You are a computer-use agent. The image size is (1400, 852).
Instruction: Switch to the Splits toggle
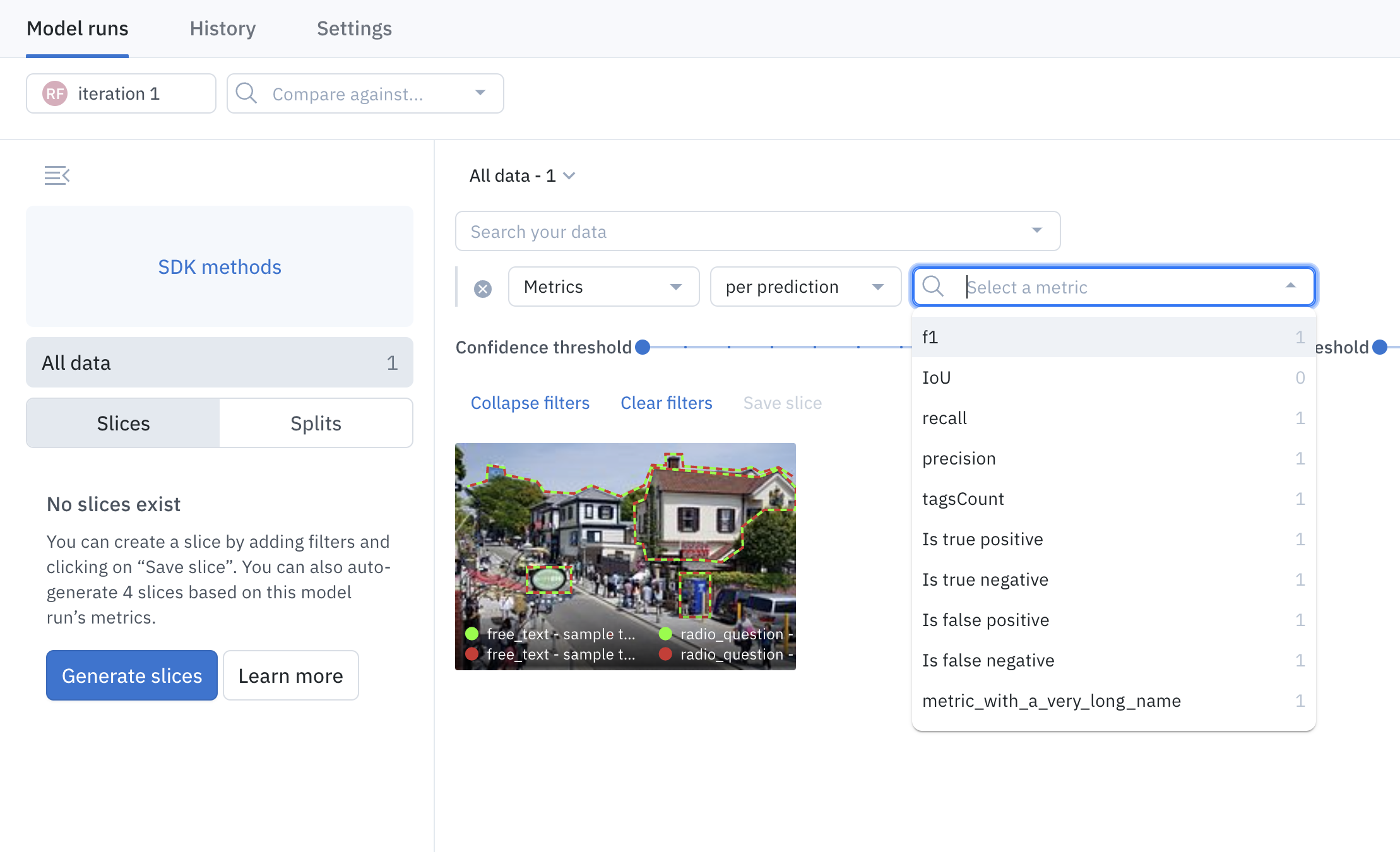pyautogui.click(x=316, y=423)
